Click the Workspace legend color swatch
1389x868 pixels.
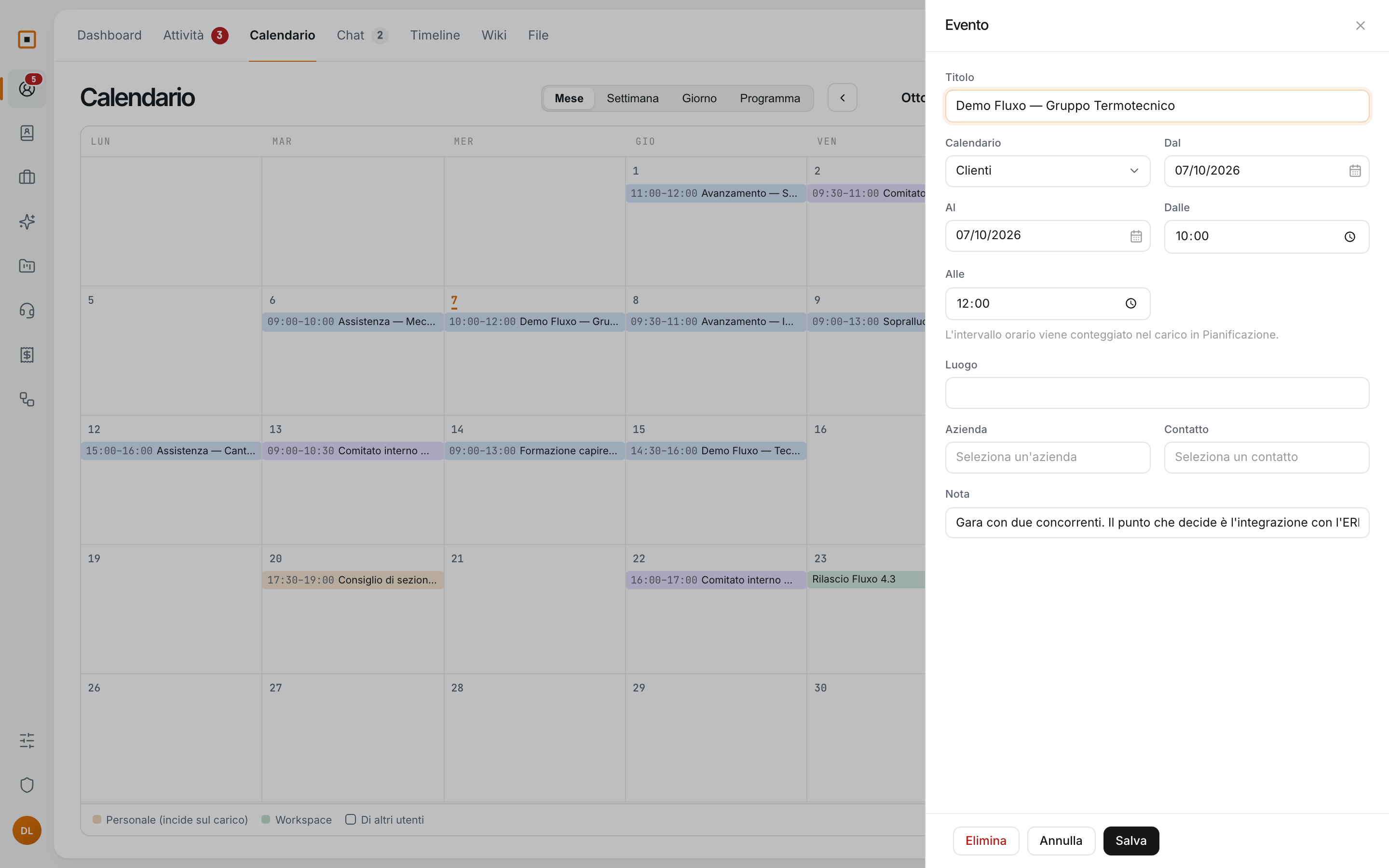click(266, 819)
